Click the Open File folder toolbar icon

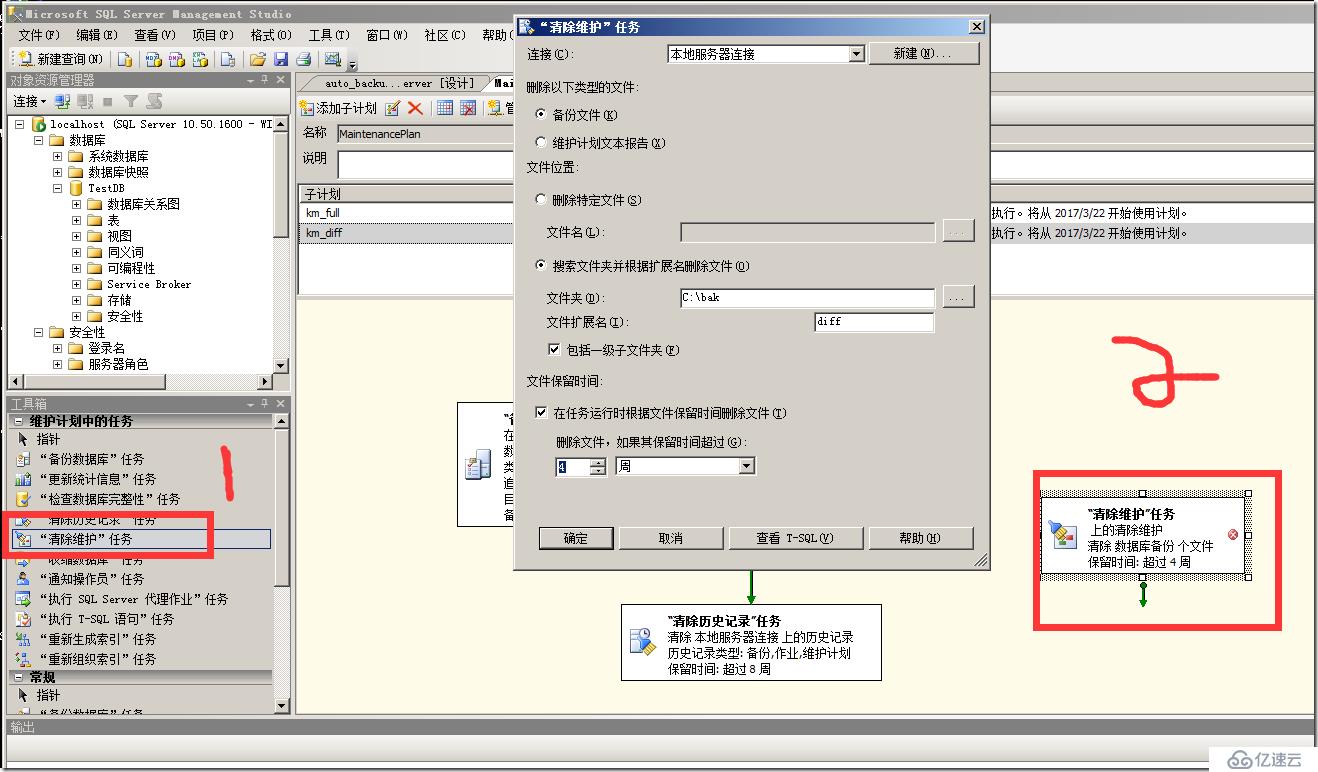pyautogui.click(x=258, y=59)
